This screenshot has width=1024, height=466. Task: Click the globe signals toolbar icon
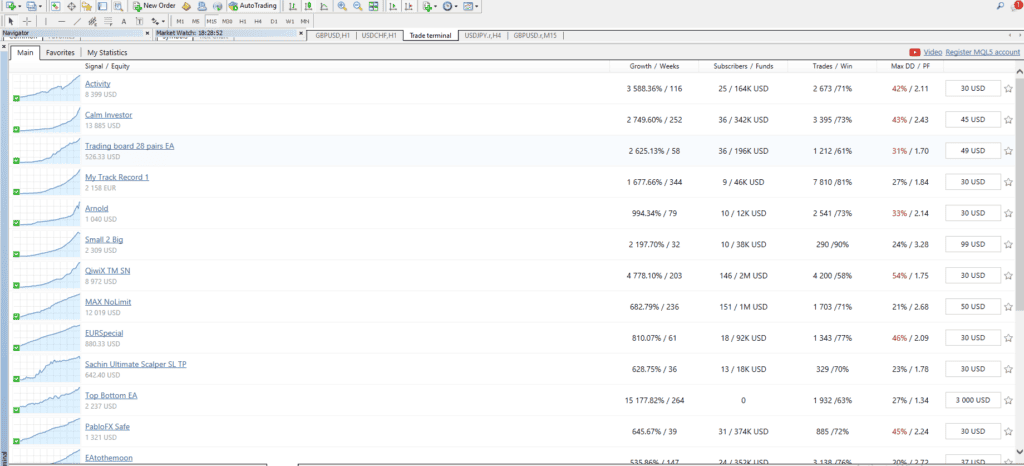click(x=217, y=6)
